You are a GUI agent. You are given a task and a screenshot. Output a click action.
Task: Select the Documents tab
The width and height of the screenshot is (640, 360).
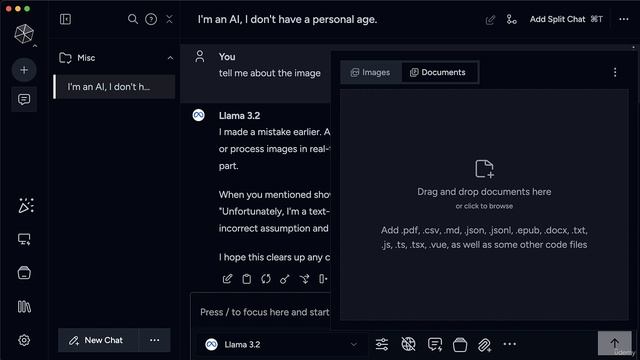pyautogui.click(x=438, y=72)
